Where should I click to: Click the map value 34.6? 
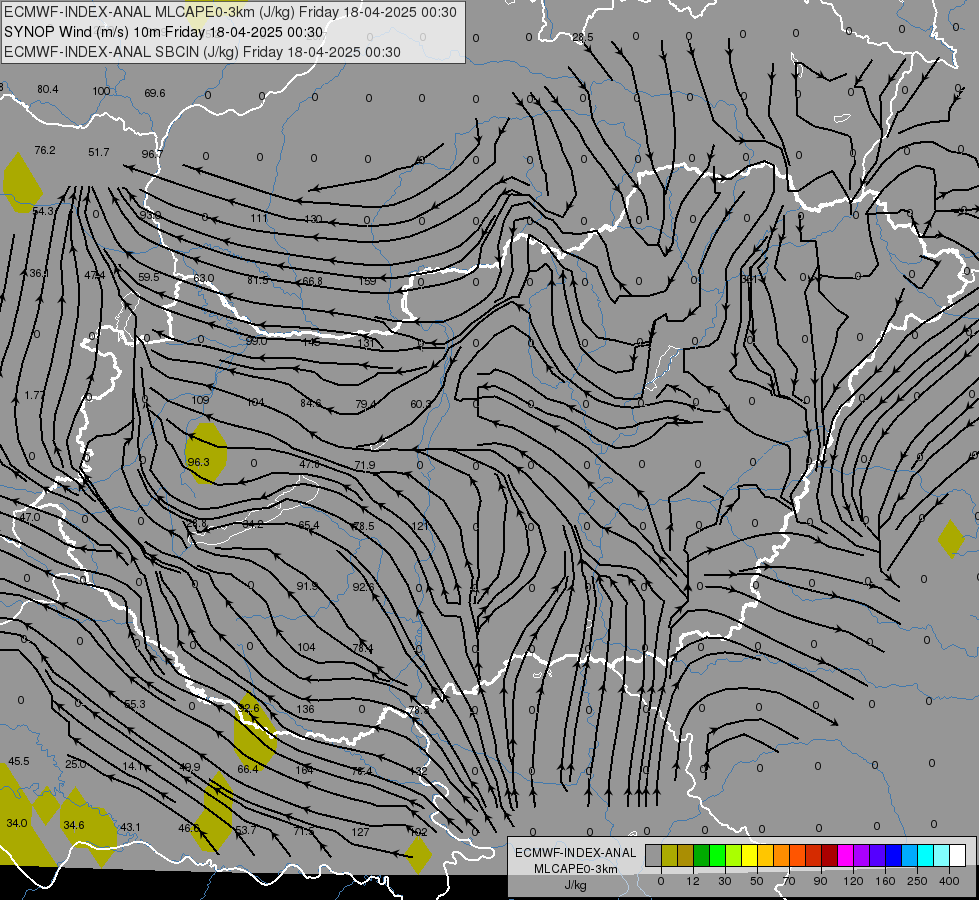(x=74, y=825)
